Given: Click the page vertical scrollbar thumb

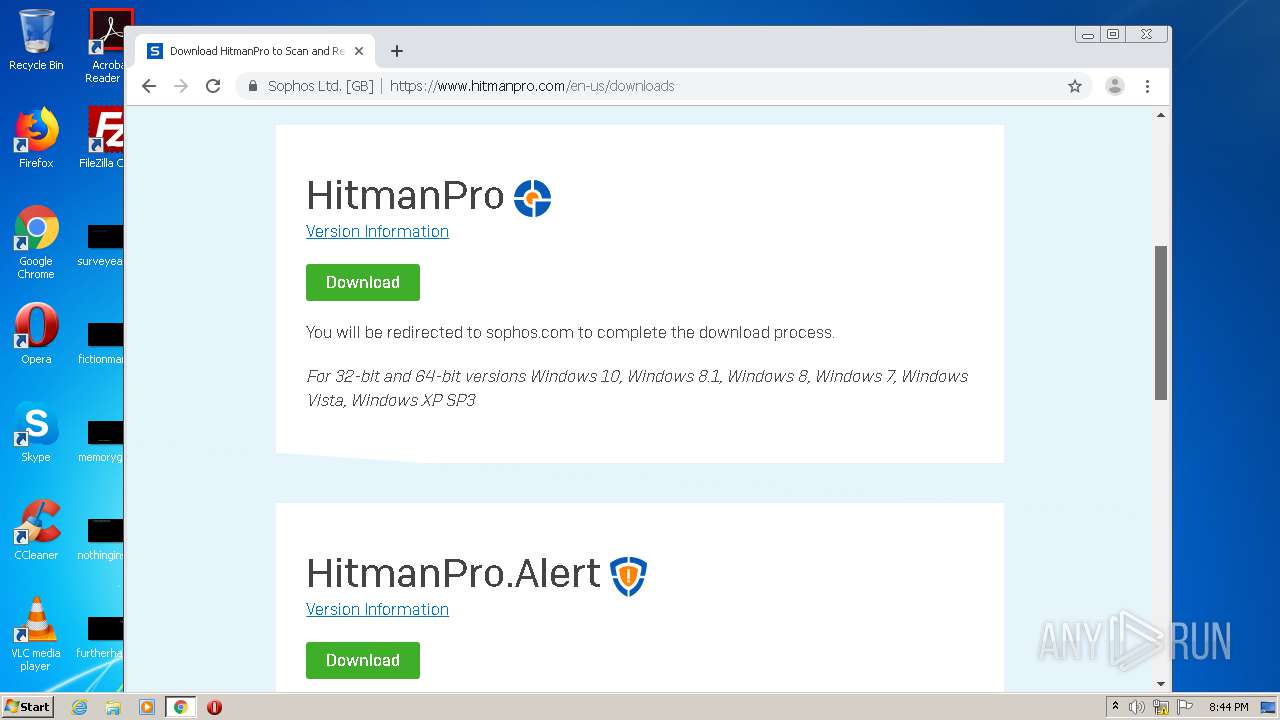Looking at the screenshot, I should [1161, 322].
